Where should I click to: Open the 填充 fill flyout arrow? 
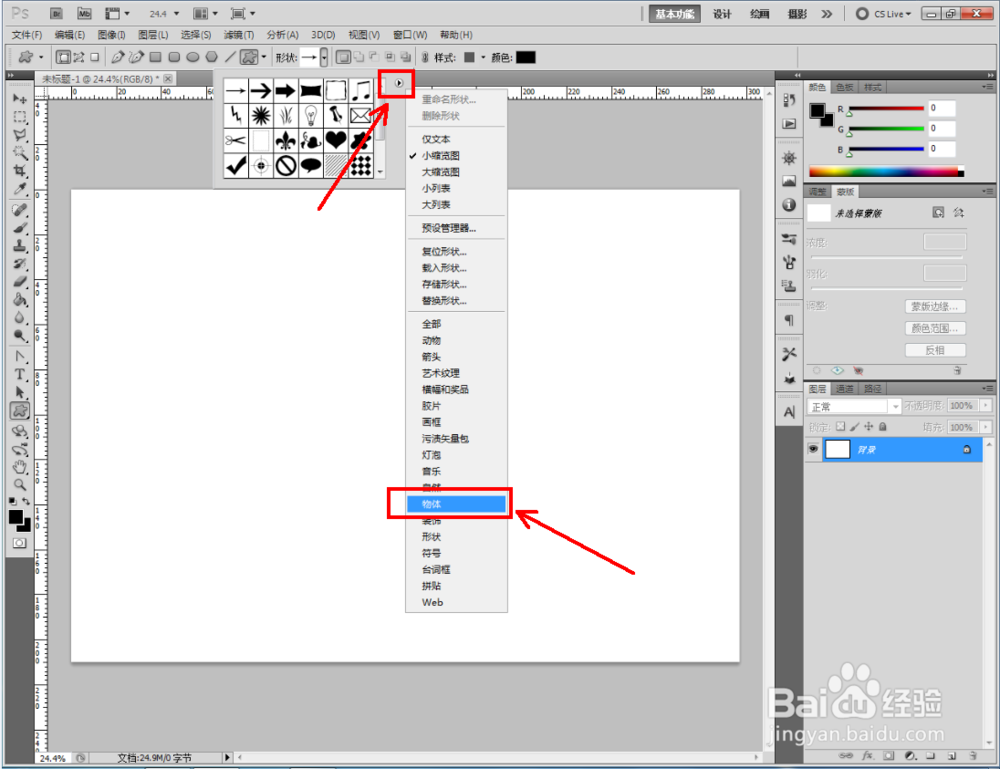coord(986,427)
